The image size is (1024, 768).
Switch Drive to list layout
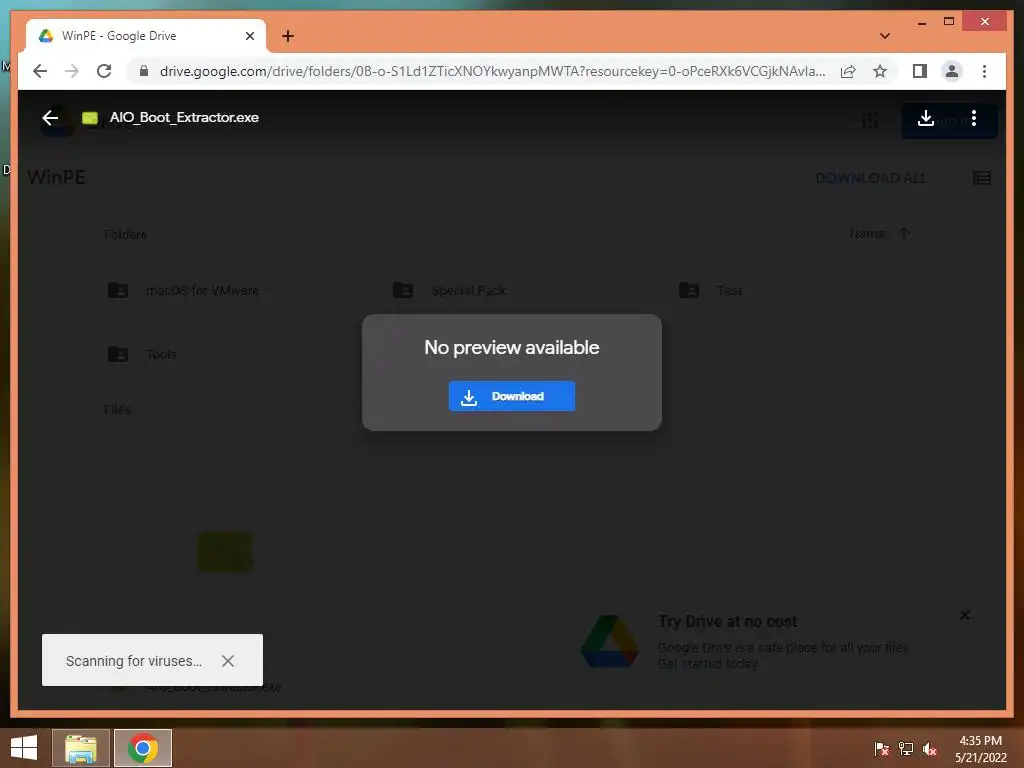(x=982, y=178)
